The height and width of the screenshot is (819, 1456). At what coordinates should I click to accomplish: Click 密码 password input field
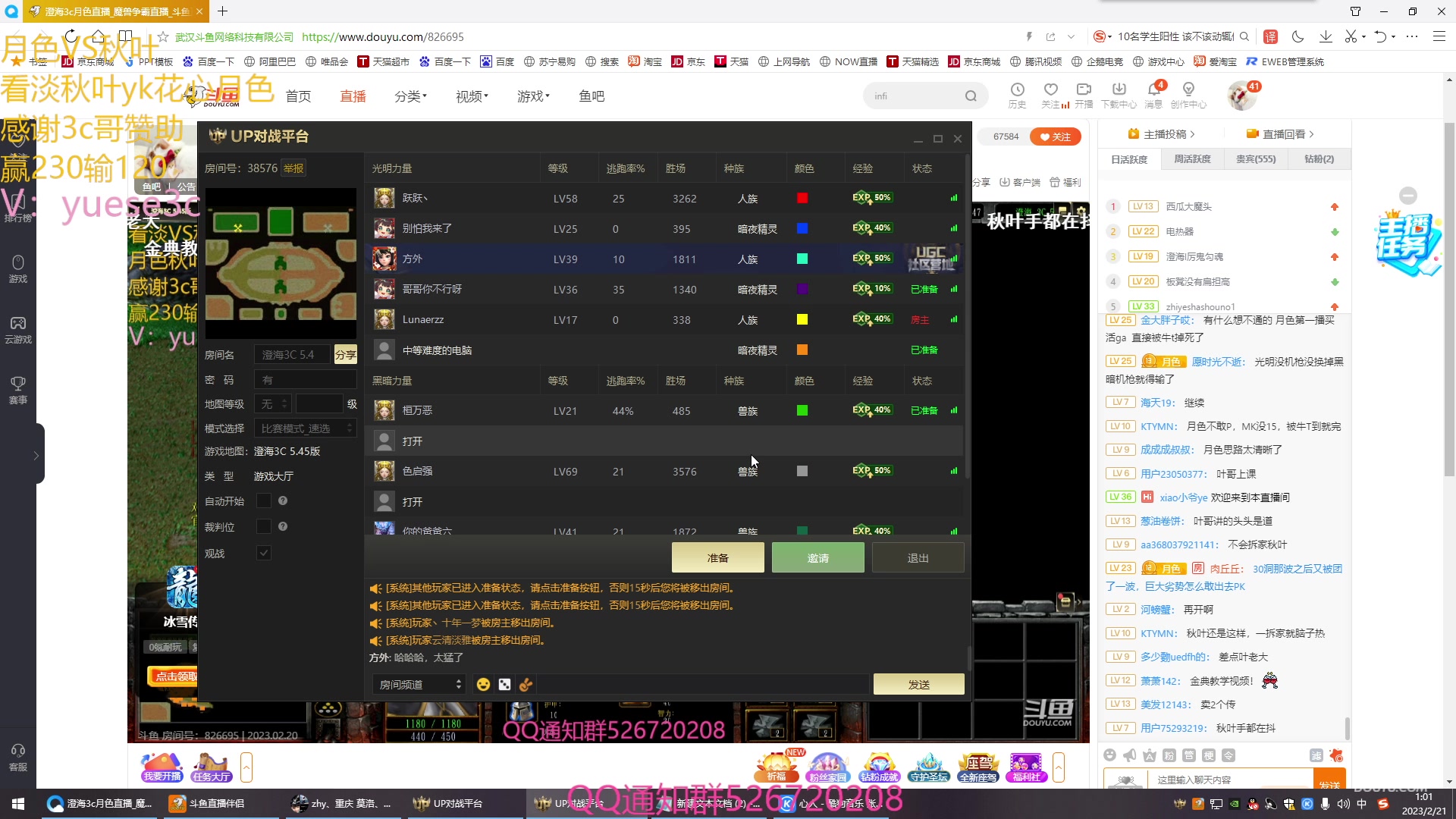[305, 380]
